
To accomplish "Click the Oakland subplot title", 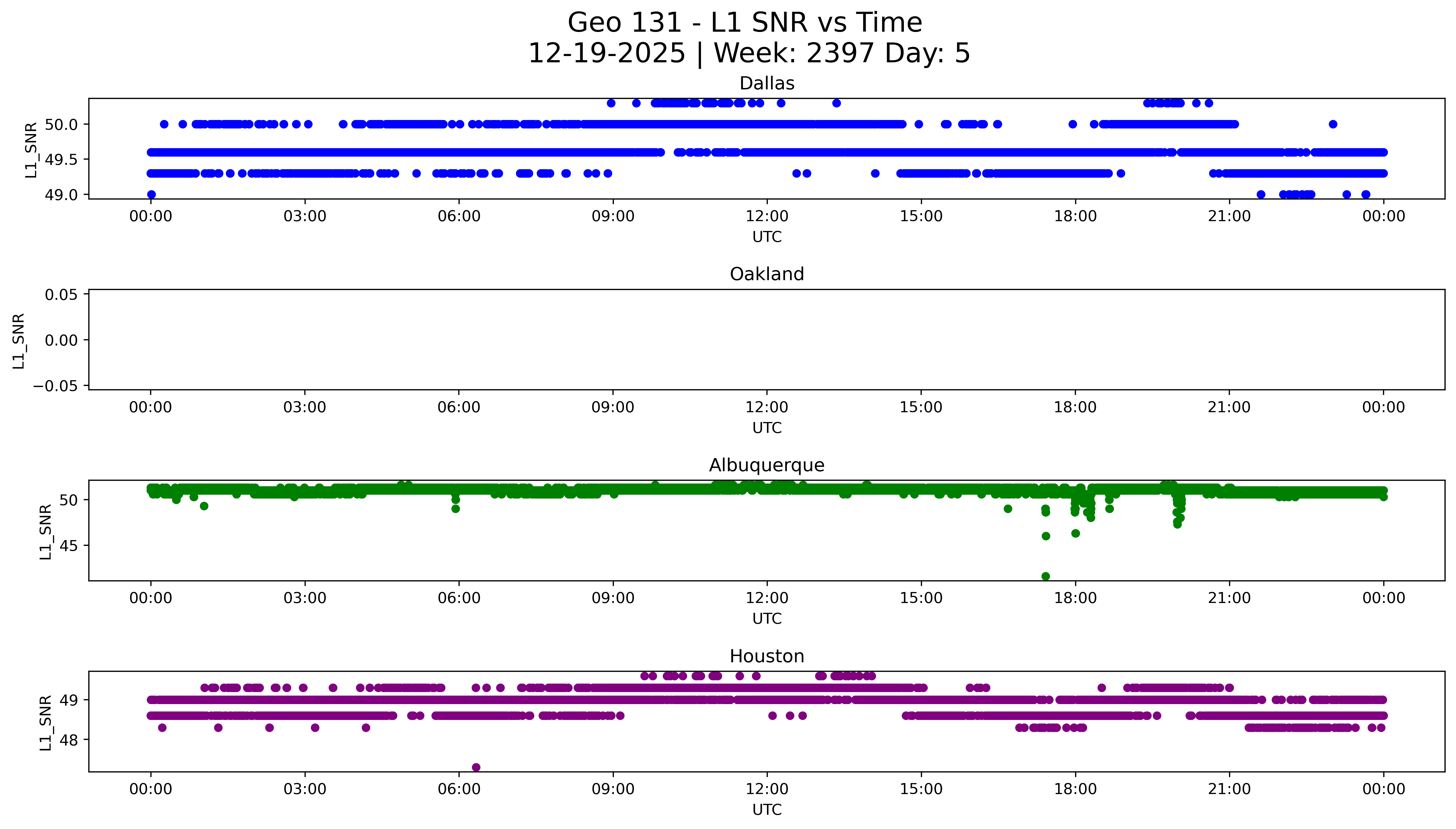I will pos(766,274).
